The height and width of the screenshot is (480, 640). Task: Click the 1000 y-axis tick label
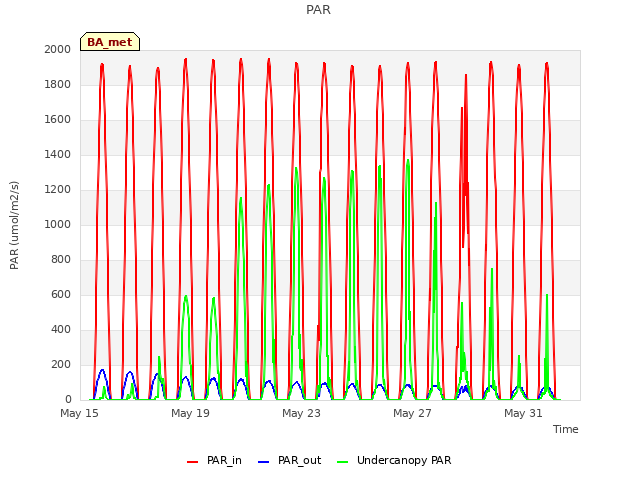click(58, 224)
